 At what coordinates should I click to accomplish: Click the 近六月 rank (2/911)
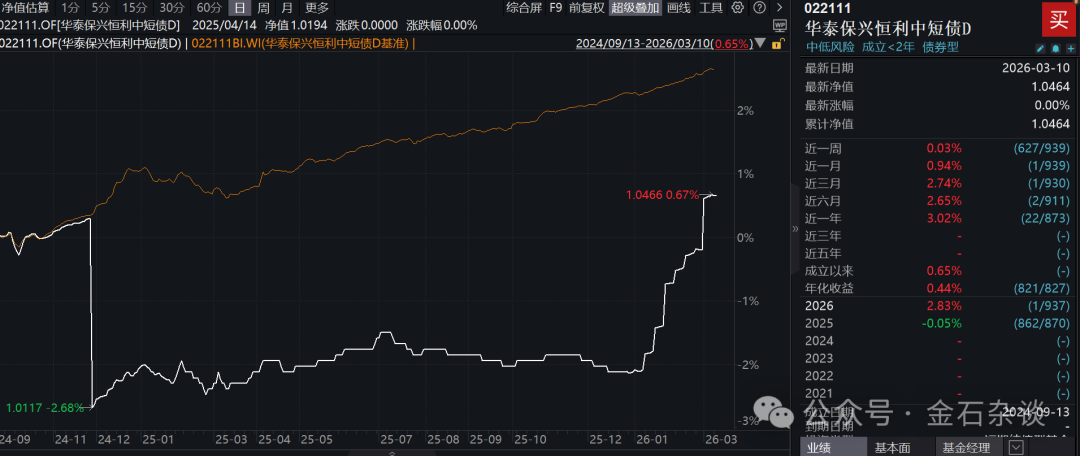(x=1050, y=200)
